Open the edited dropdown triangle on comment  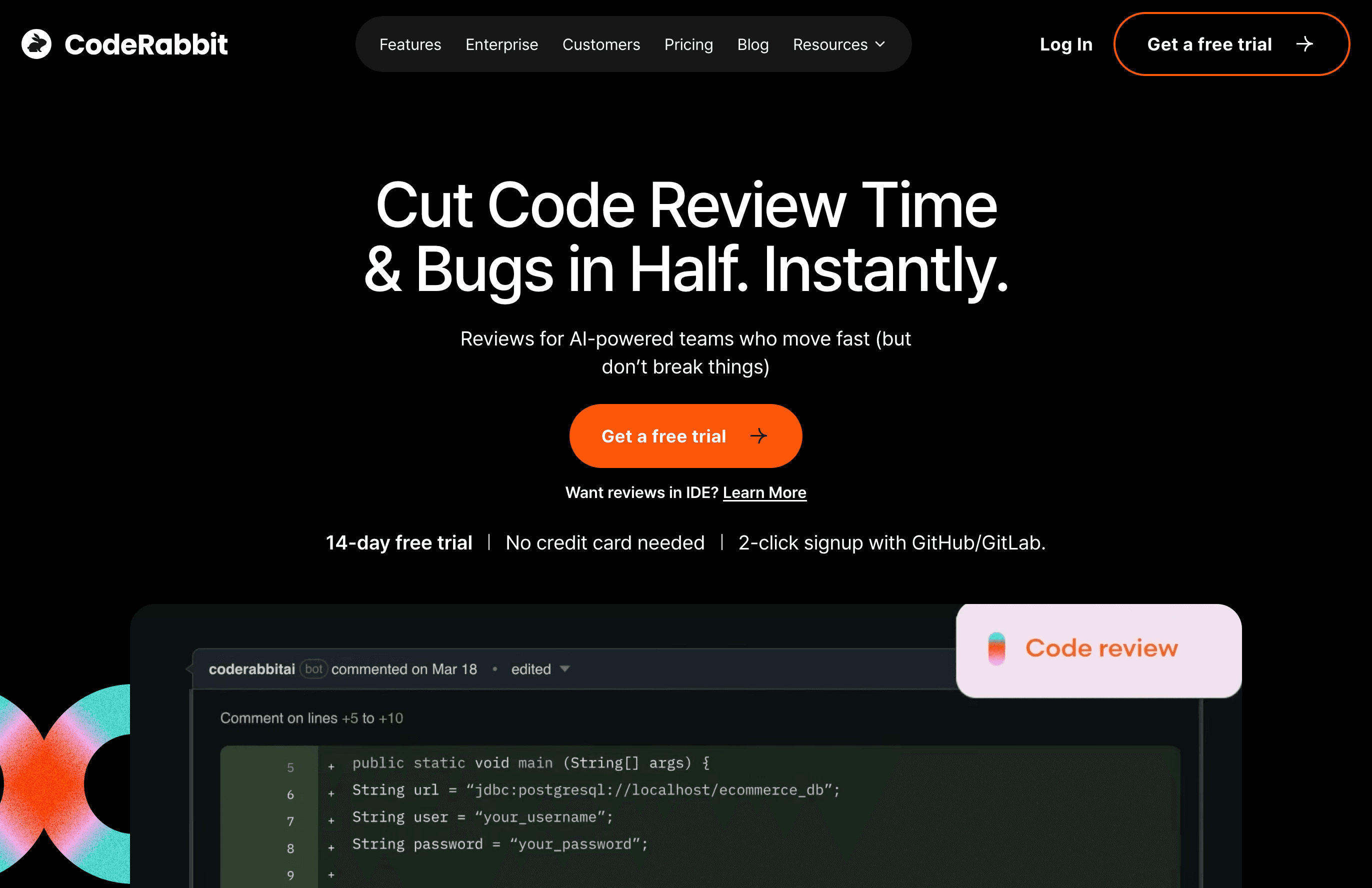tap(565, 669)
